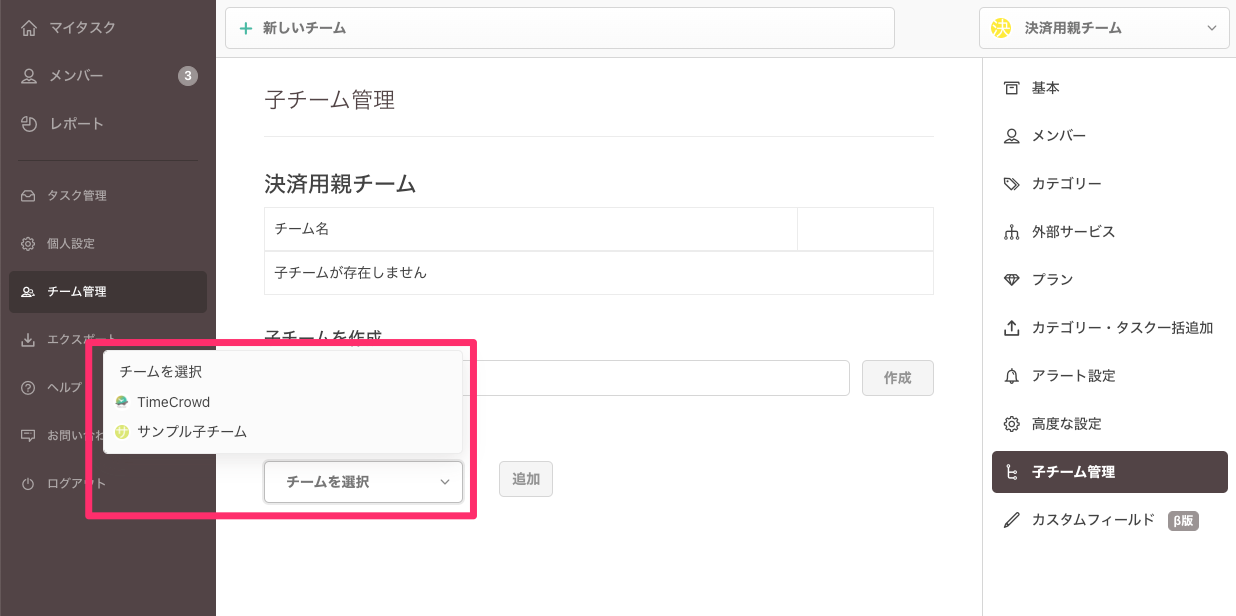Click the pie chart icon for レポート
Screen dimensions: 1236x616
[x=29, y=124]
